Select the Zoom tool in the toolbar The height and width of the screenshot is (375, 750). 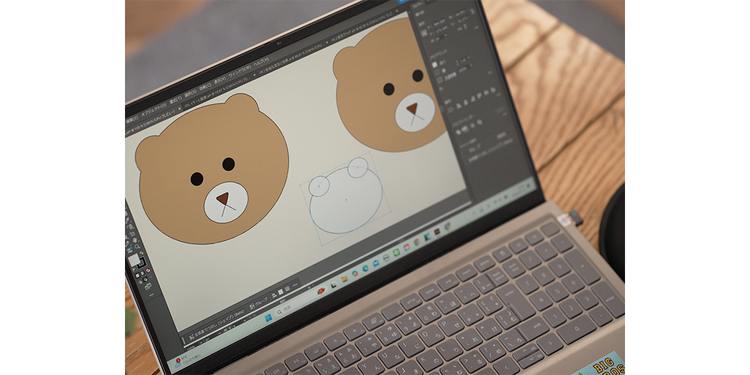[x=137, y=247]
